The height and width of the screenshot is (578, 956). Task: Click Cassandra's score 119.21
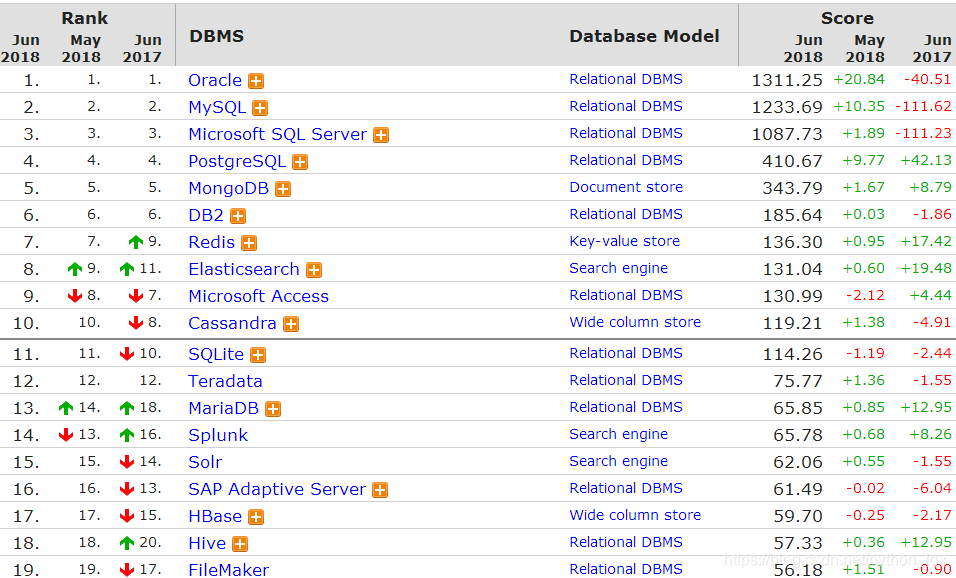(x=792, y=323)
